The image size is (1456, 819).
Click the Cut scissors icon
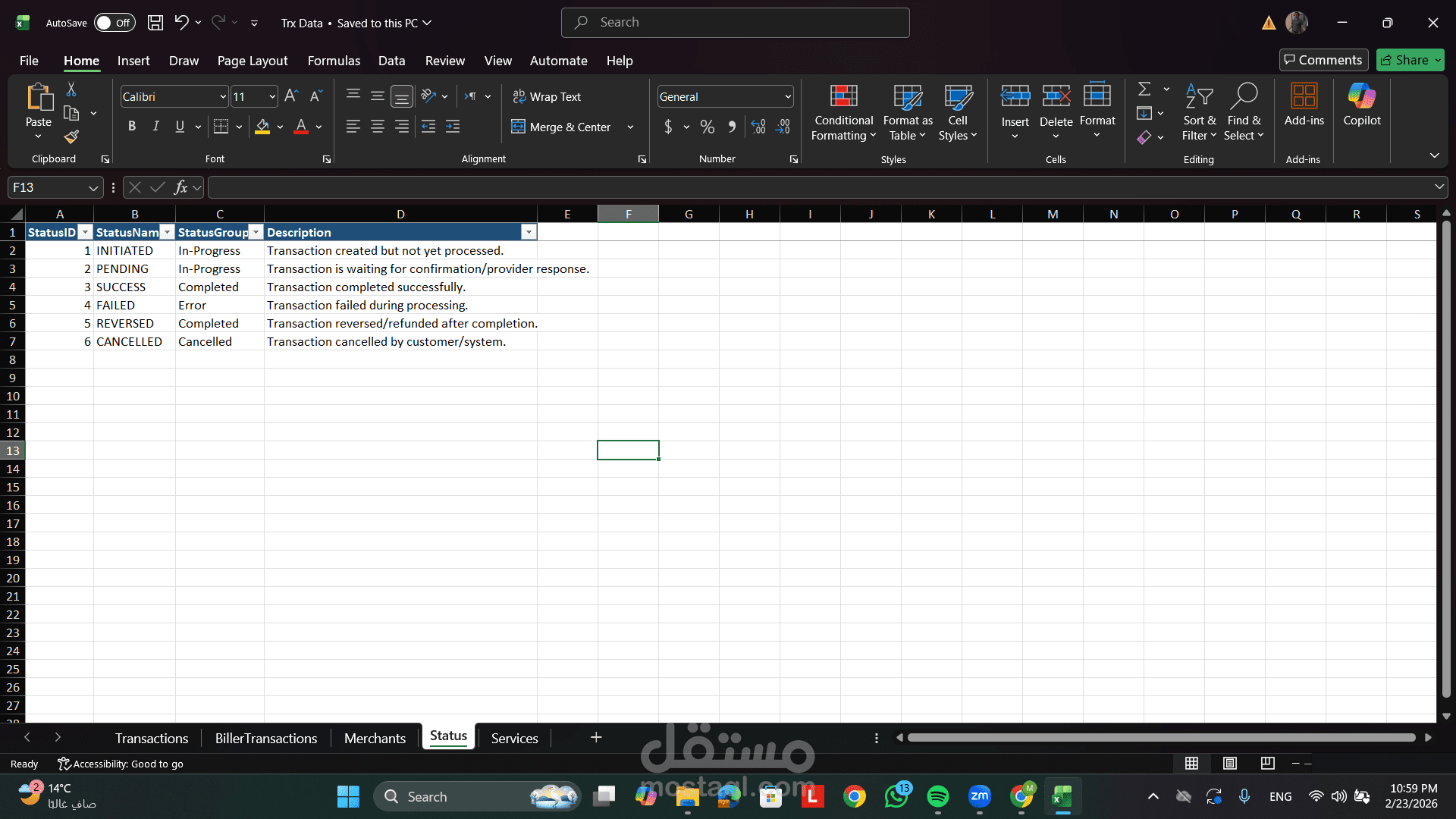click(71, 89)
